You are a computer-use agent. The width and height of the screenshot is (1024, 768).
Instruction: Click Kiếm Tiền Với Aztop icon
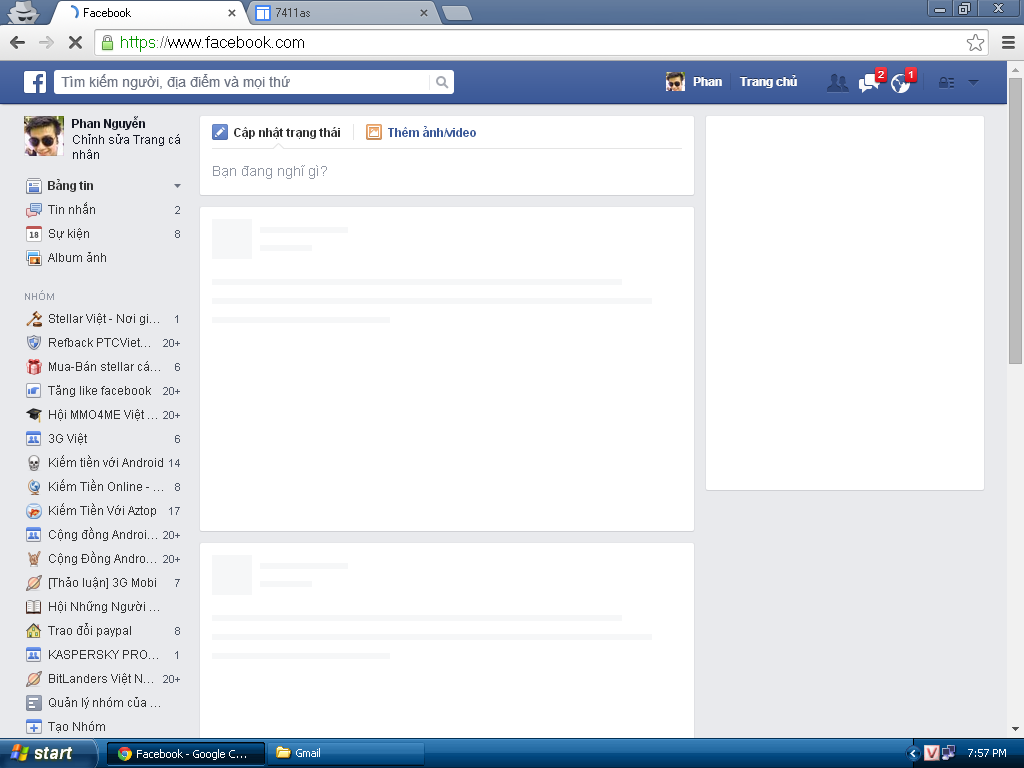point(34,511)
